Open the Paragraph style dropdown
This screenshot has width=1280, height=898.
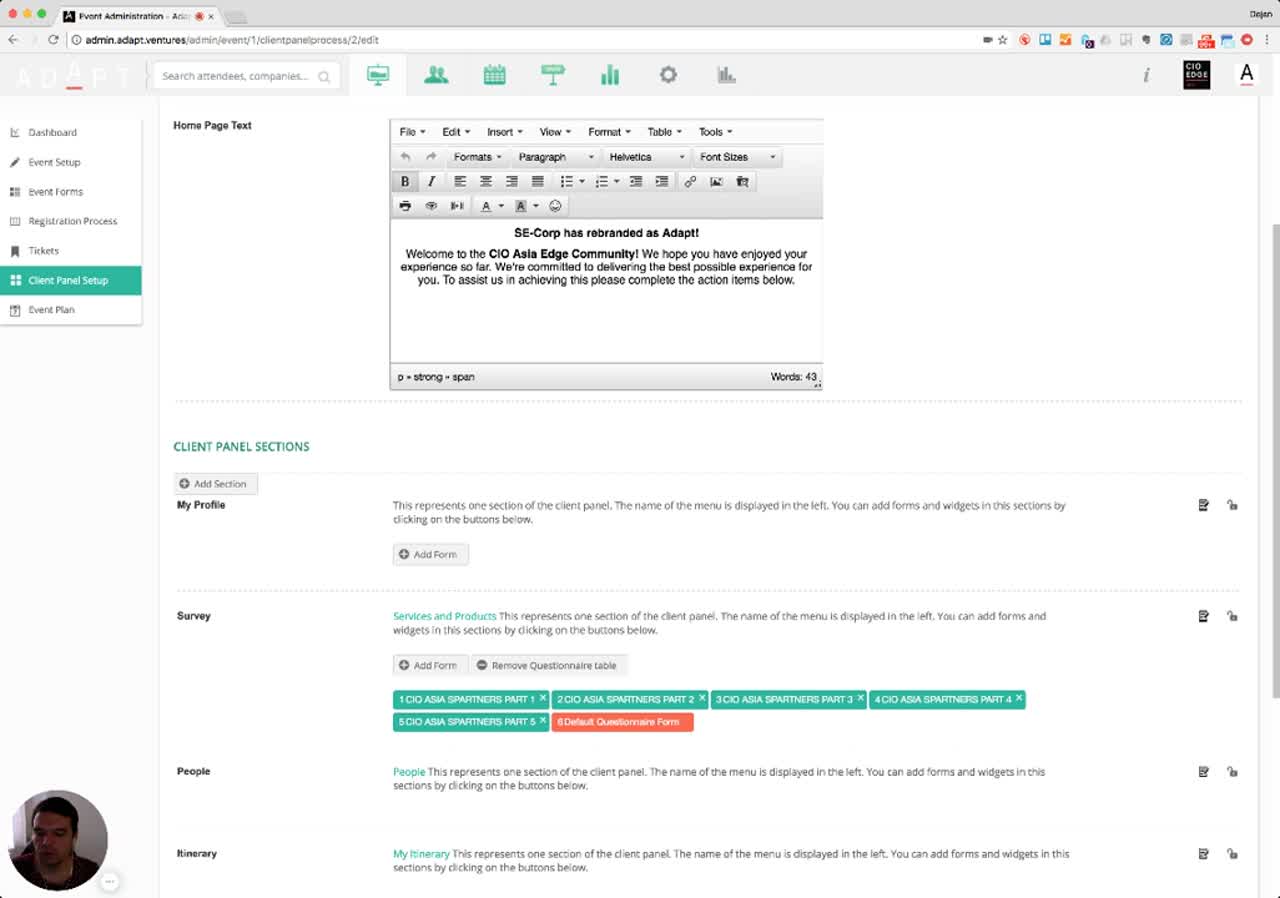point(556,157)
